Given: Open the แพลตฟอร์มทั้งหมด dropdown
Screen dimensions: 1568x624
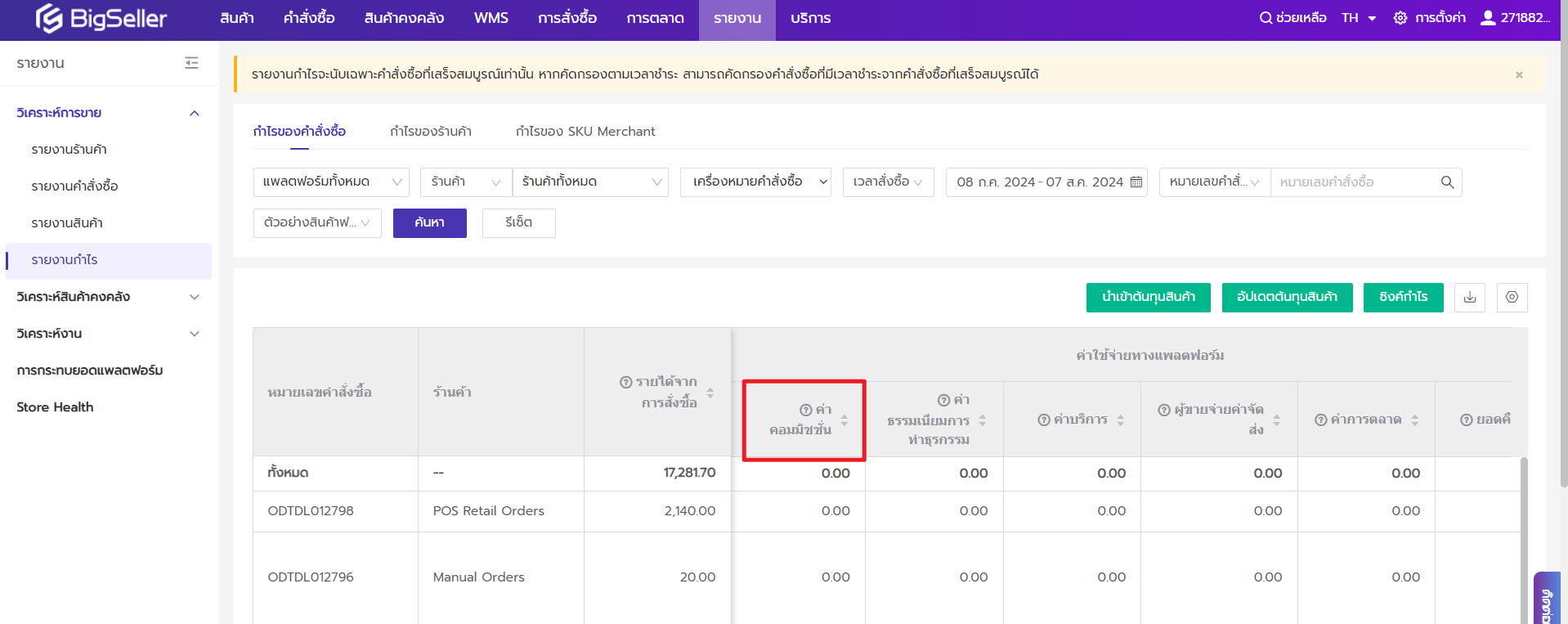Looking at the screenshot, I should coord(330,182).
